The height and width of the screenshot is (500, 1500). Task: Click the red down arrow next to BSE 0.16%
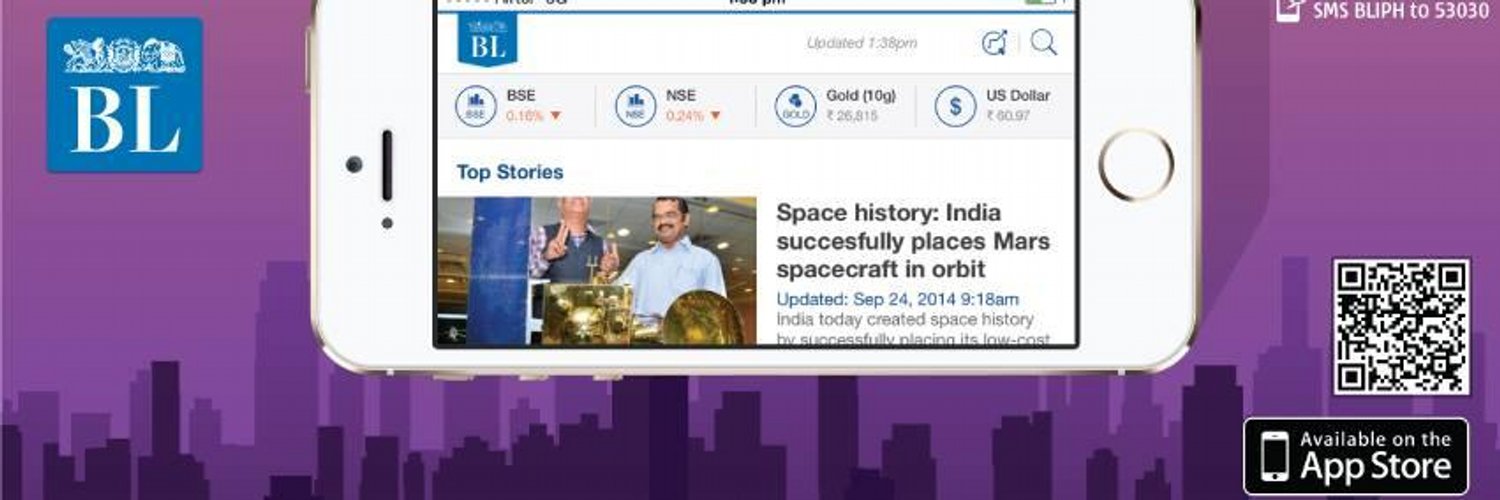pyautogui.click(x=556, y=116)
